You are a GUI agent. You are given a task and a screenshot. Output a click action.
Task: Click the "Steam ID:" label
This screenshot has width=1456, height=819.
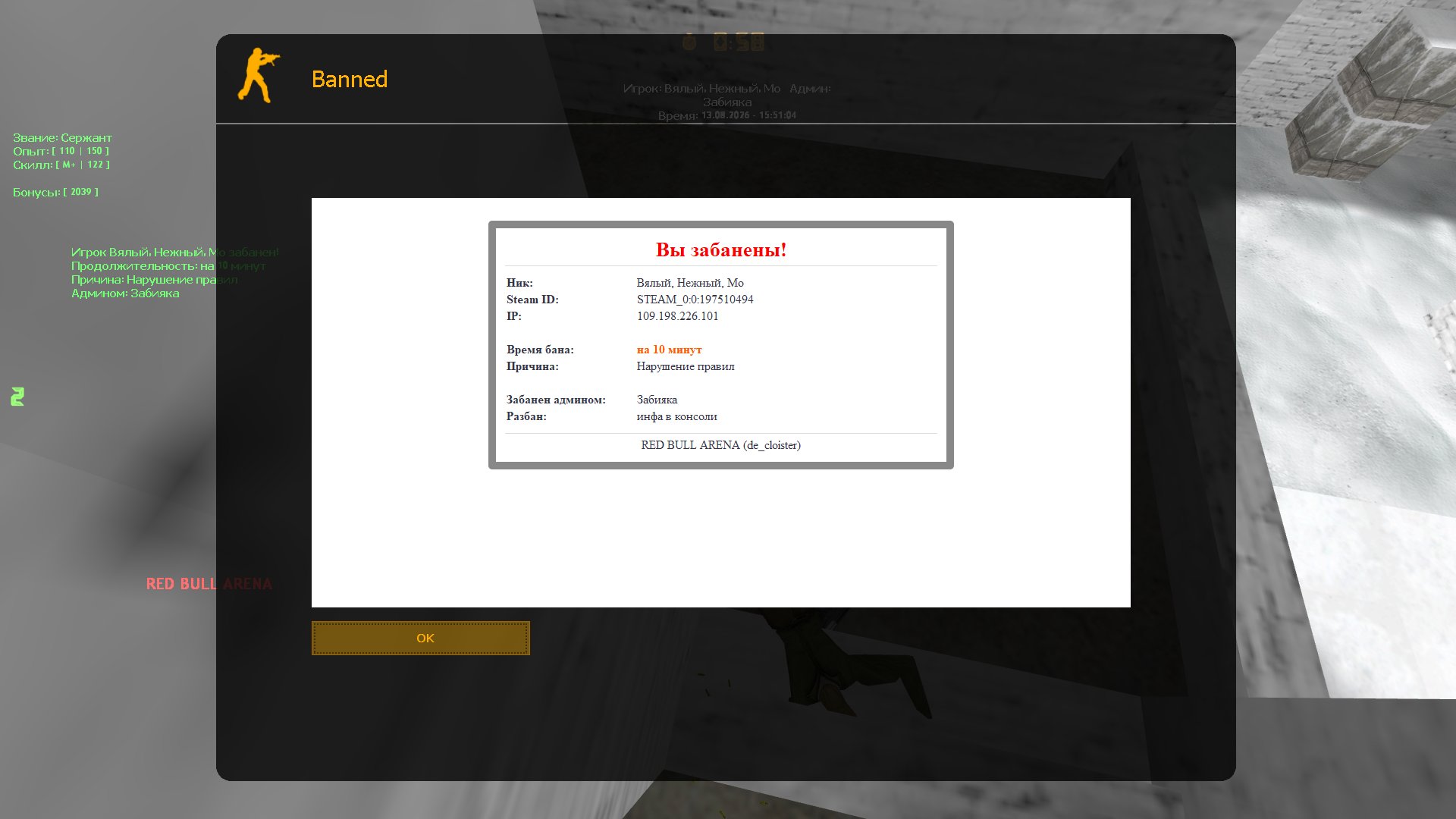532,300
